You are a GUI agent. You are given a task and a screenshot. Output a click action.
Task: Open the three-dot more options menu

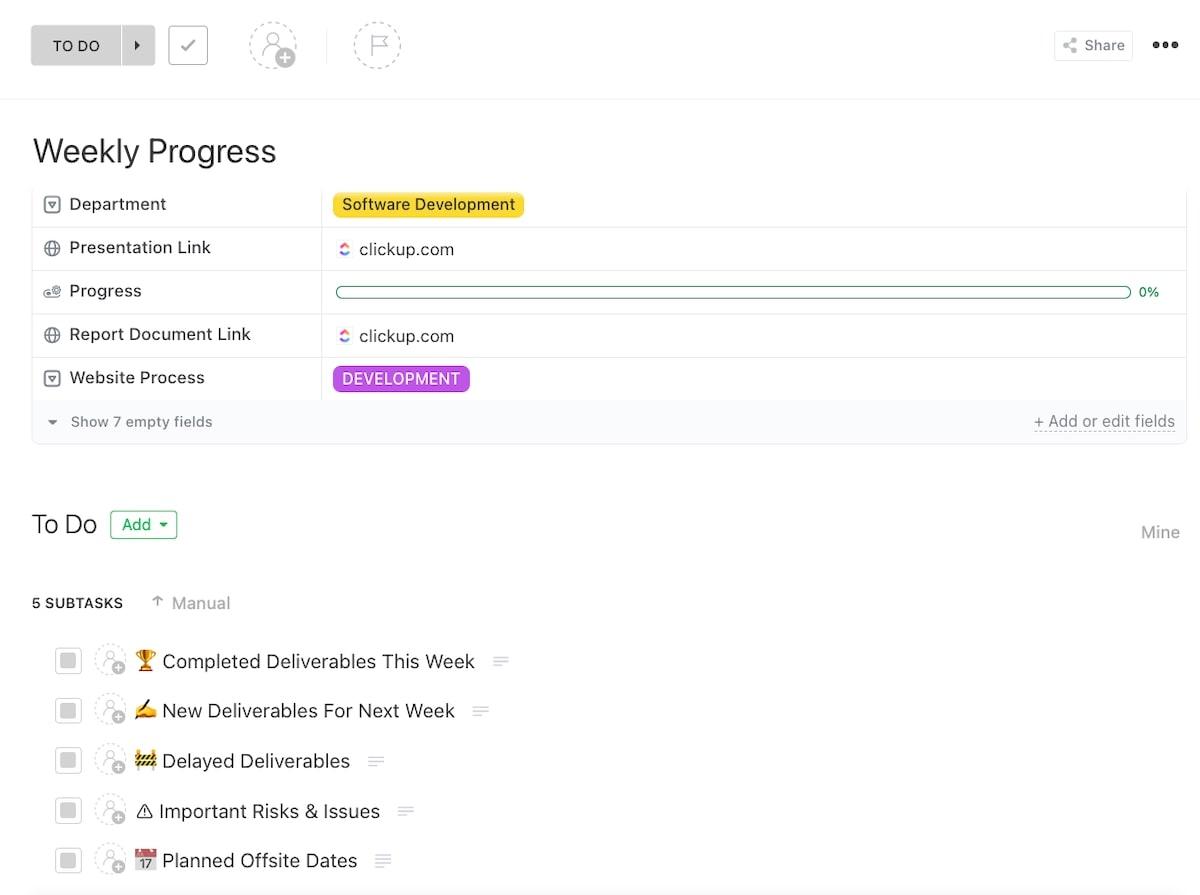[1165, 45]
